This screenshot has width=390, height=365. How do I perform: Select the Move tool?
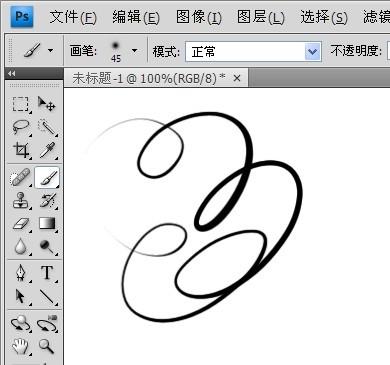tap(46, 104)
